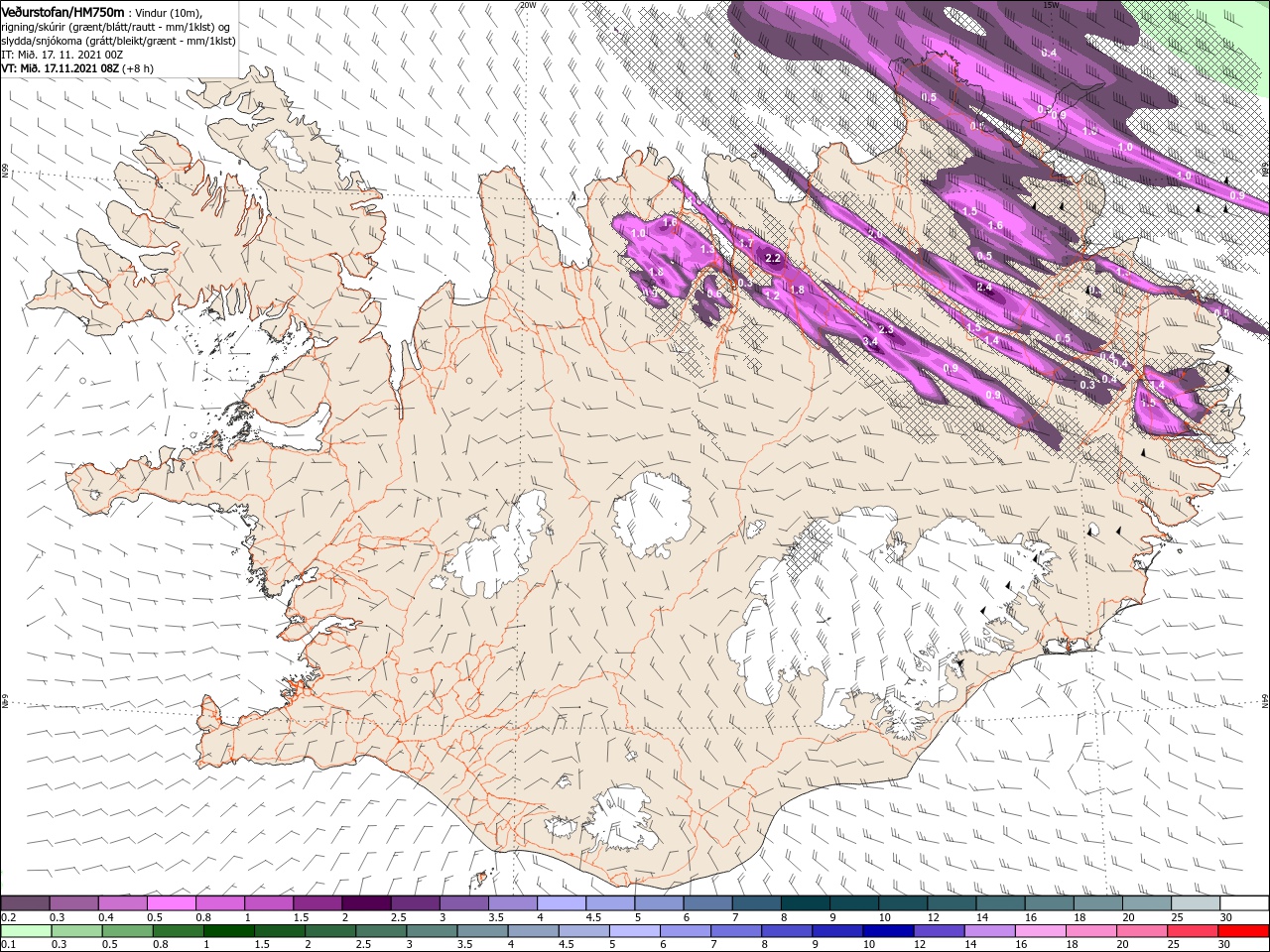Click the 1.7 snowfall value label on the map

tap(746, 243)
